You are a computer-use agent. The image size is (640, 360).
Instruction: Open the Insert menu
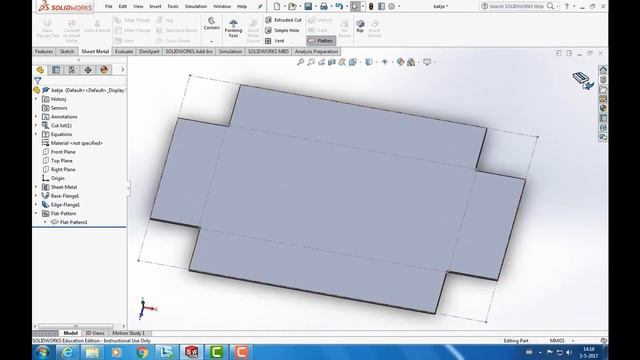155,7
